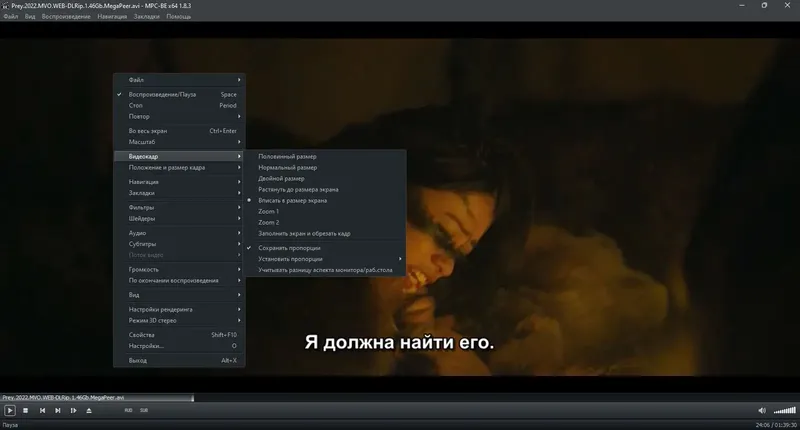
Task: Expand По окончании воспроизведения submenu
Action: [x=179, y=281]
